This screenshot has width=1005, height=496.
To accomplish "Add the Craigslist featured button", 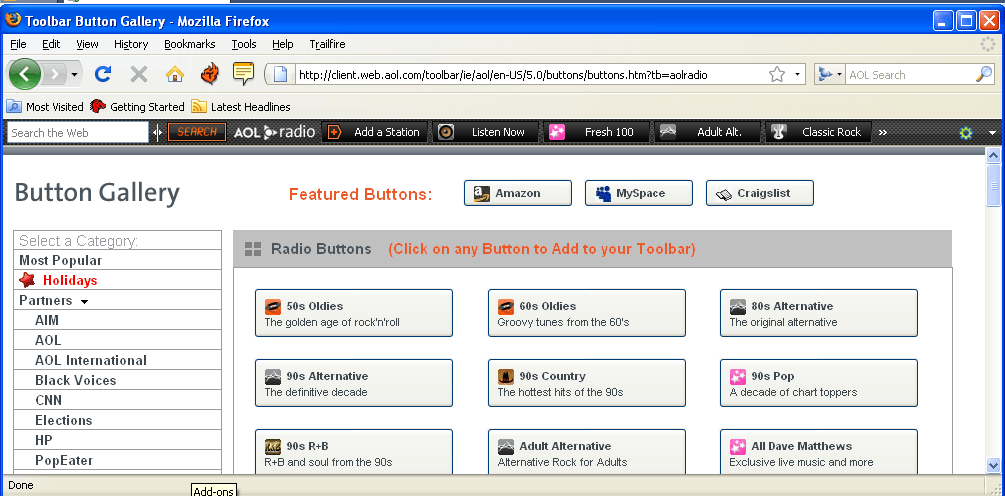I will 760,193.
